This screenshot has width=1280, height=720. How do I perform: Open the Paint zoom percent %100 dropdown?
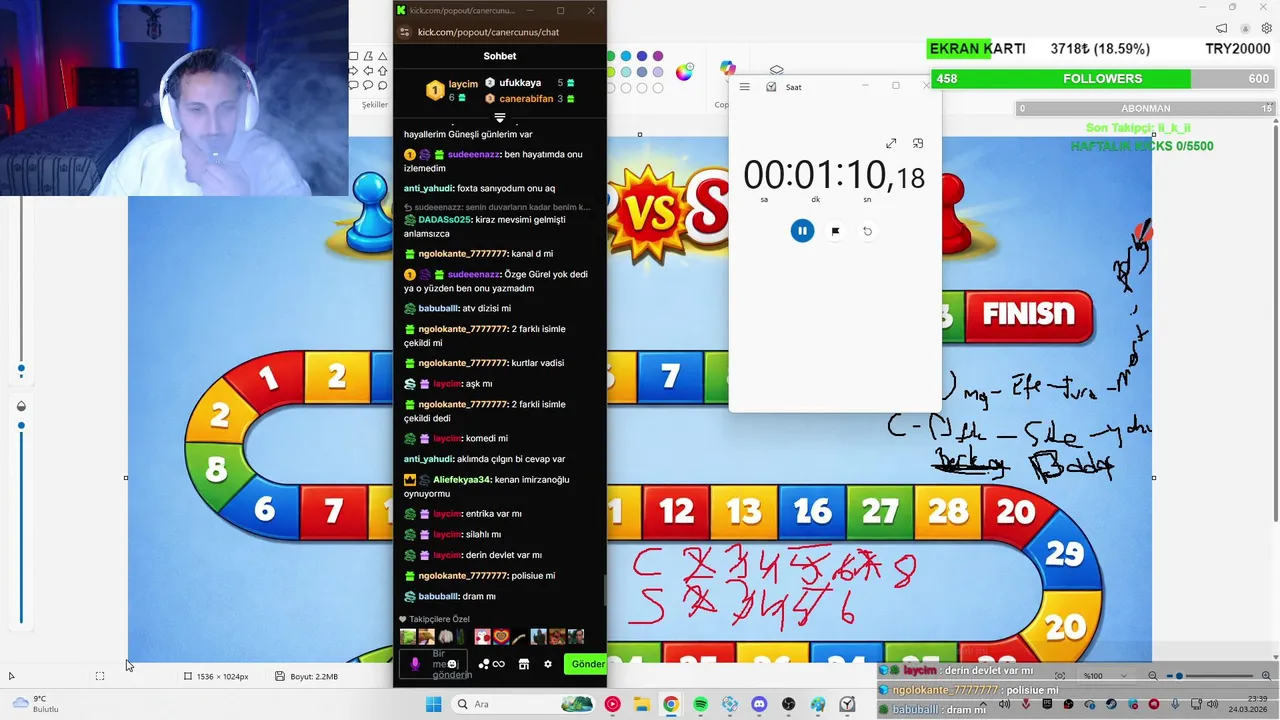(x=1105, y=676)
